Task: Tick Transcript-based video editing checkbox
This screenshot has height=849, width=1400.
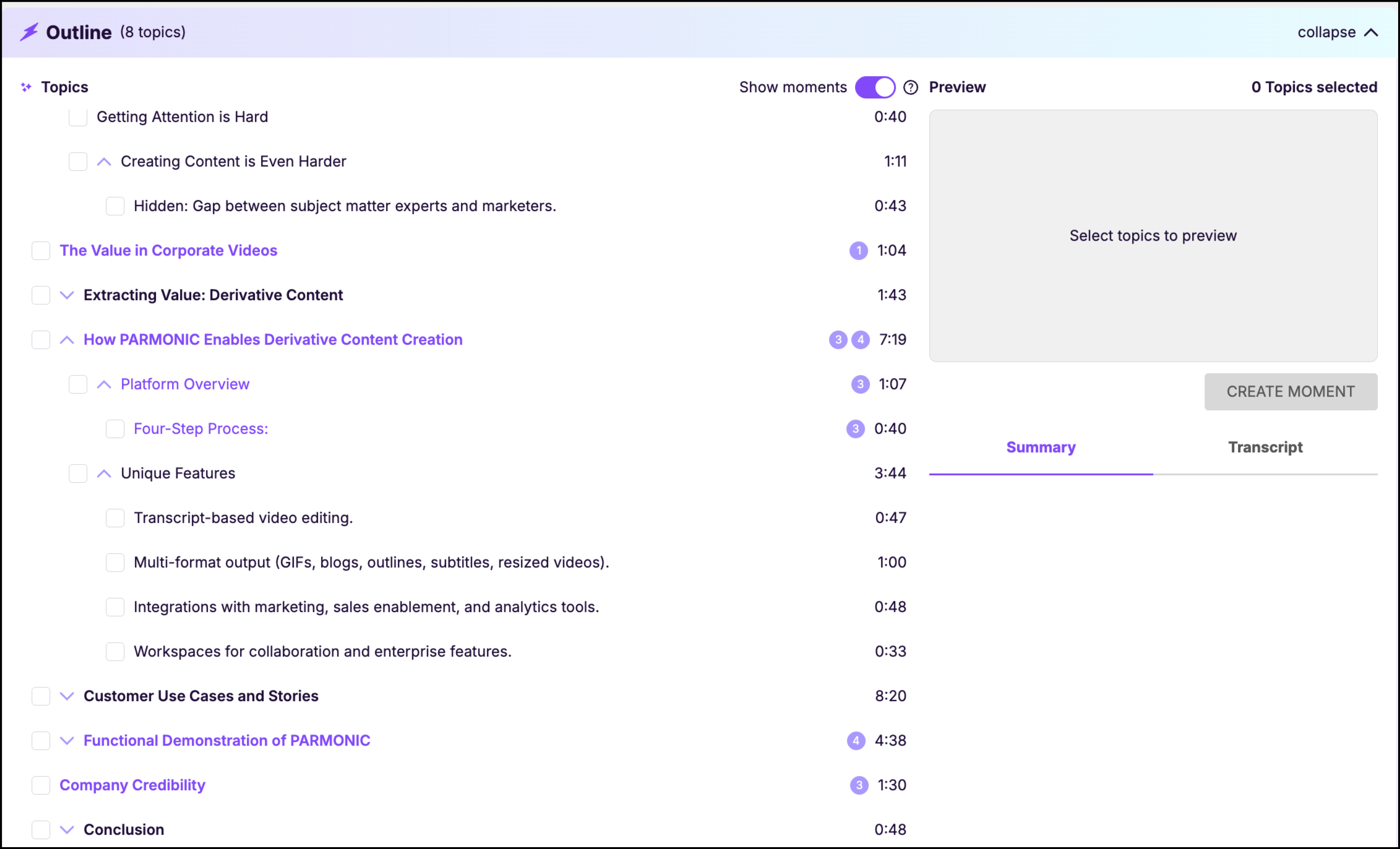Action: coord(115,518)
